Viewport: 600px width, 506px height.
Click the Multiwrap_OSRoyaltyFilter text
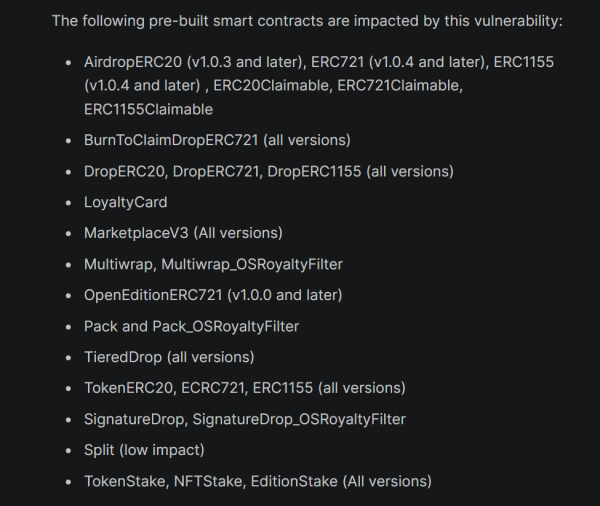pos(265,264)
